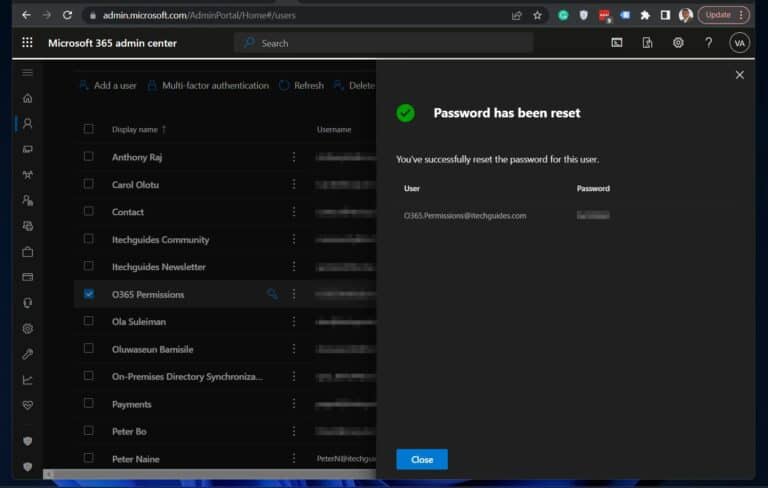The width and height of the screenshot is (768, 488).
Task: Toggle the select-all users checkbox
Action: tap(89, 129)
